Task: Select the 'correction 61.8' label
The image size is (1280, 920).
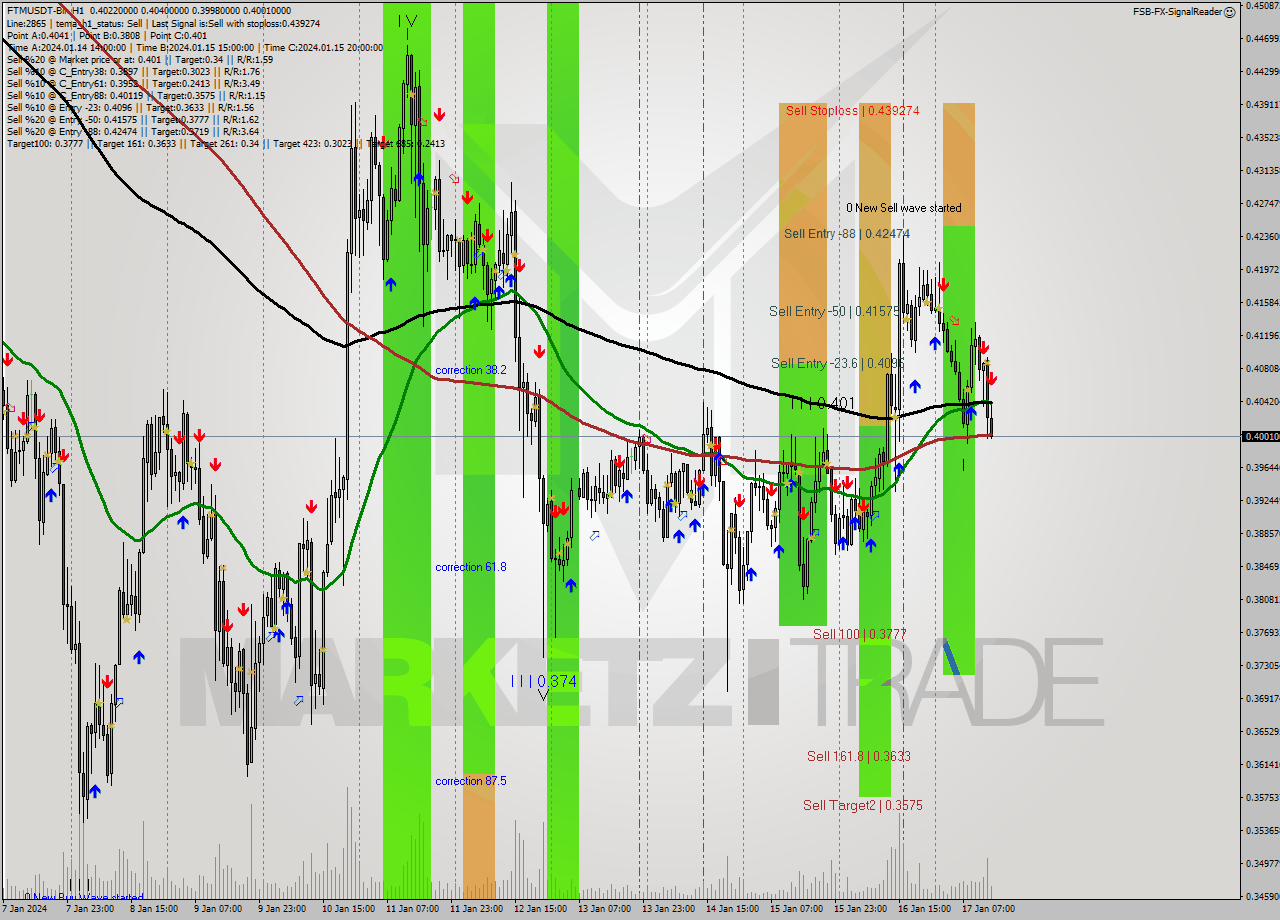Action: pos(471,567)
